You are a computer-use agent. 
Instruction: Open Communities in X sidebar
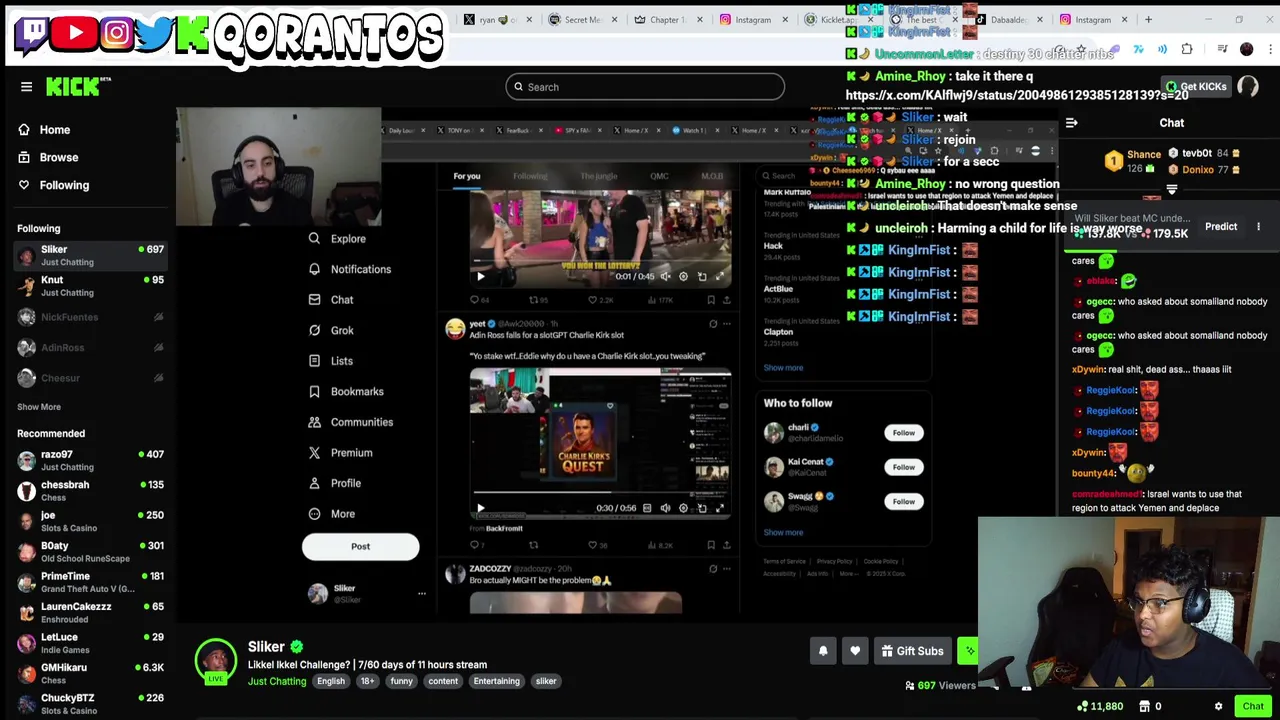[350, 422]
